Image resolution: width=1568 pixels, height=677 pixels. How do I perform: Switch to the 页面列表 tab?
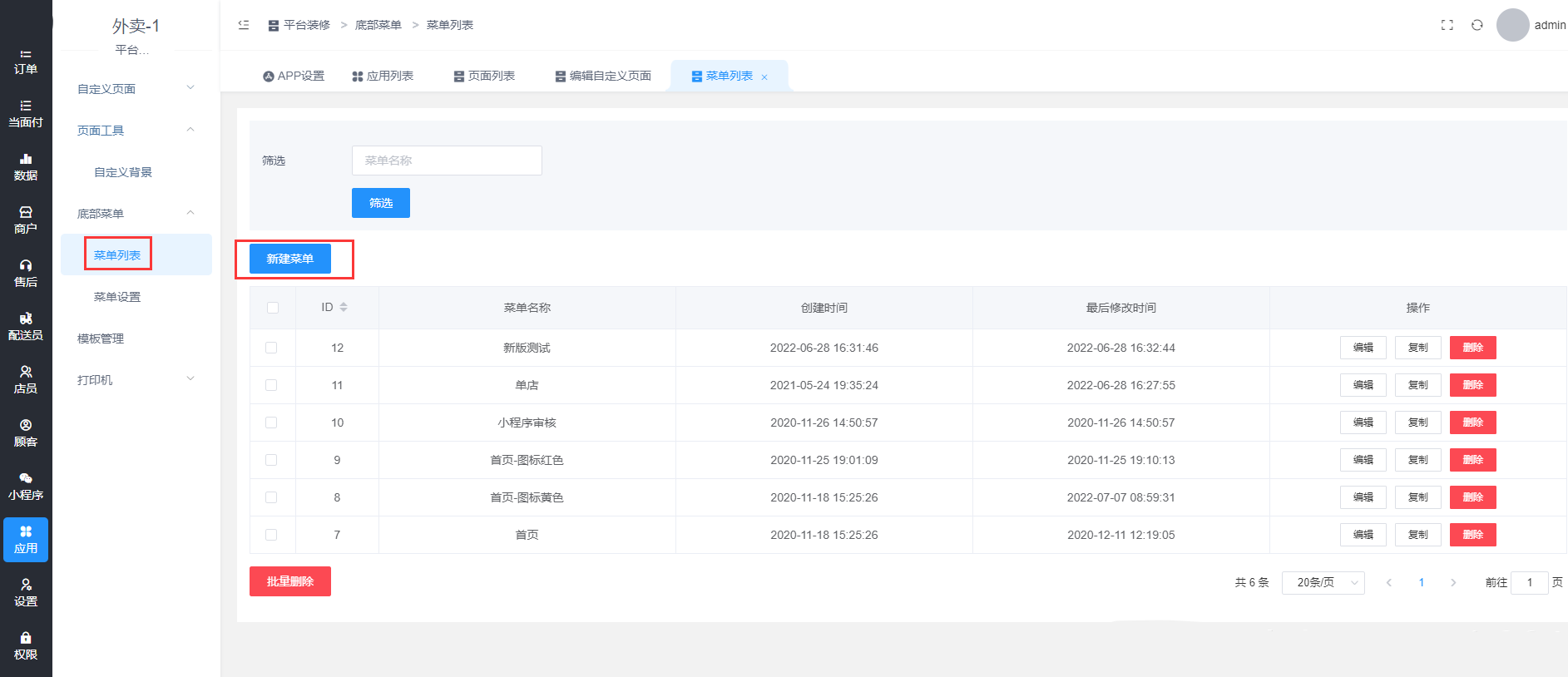[484, 76]
